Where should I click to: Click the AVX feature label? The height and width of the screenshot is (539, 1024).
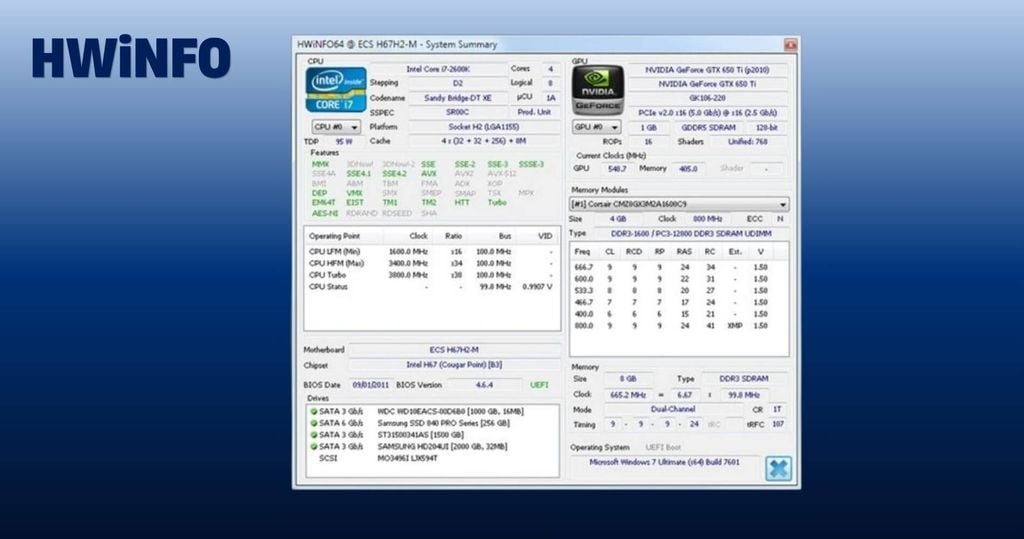(428, 174)
